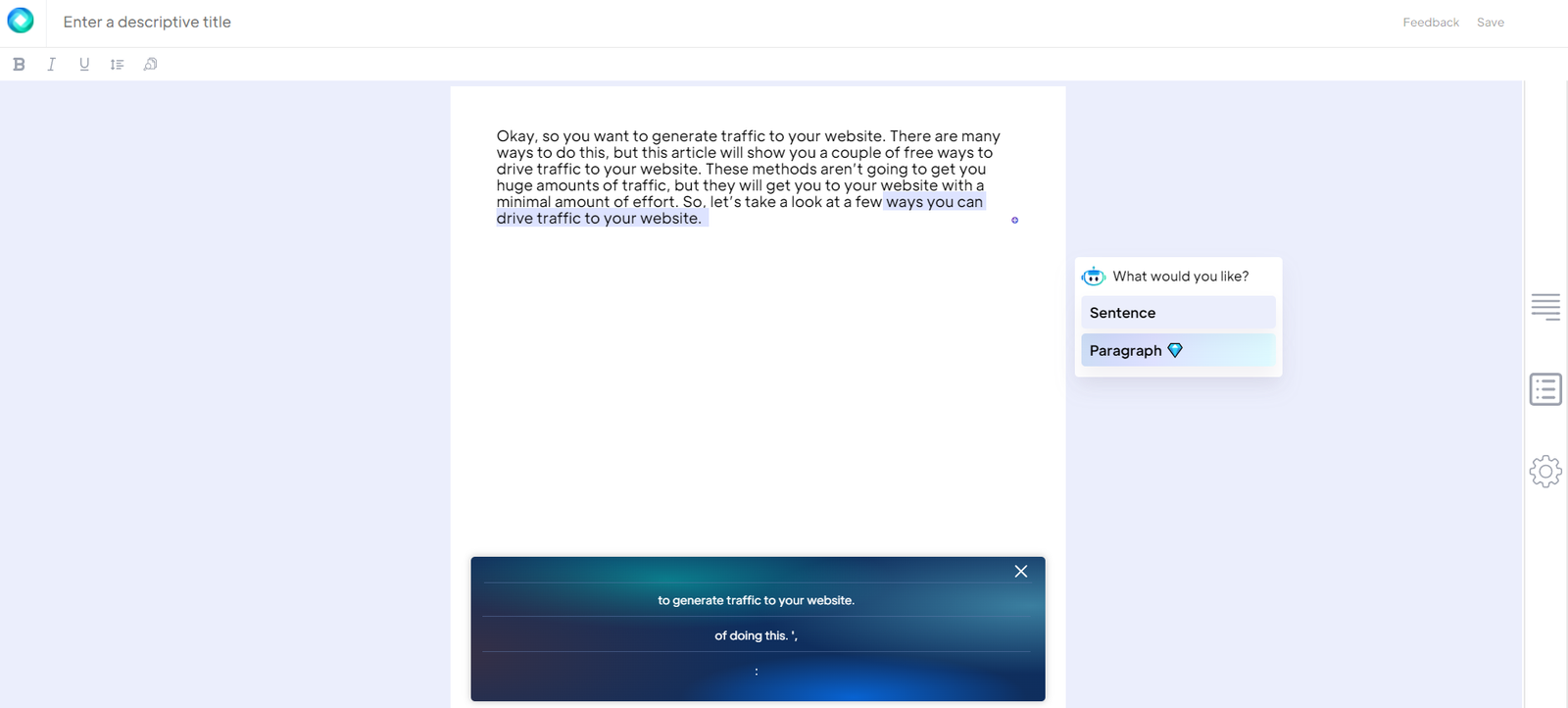Open the line spacing tool
This screenshot has height=708, width=1568.
(x=117, y=64)
